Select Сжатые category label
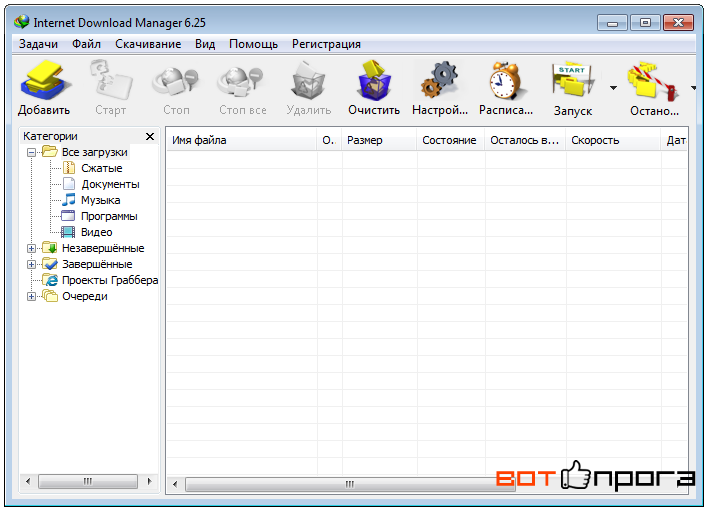 click(102, 168)
